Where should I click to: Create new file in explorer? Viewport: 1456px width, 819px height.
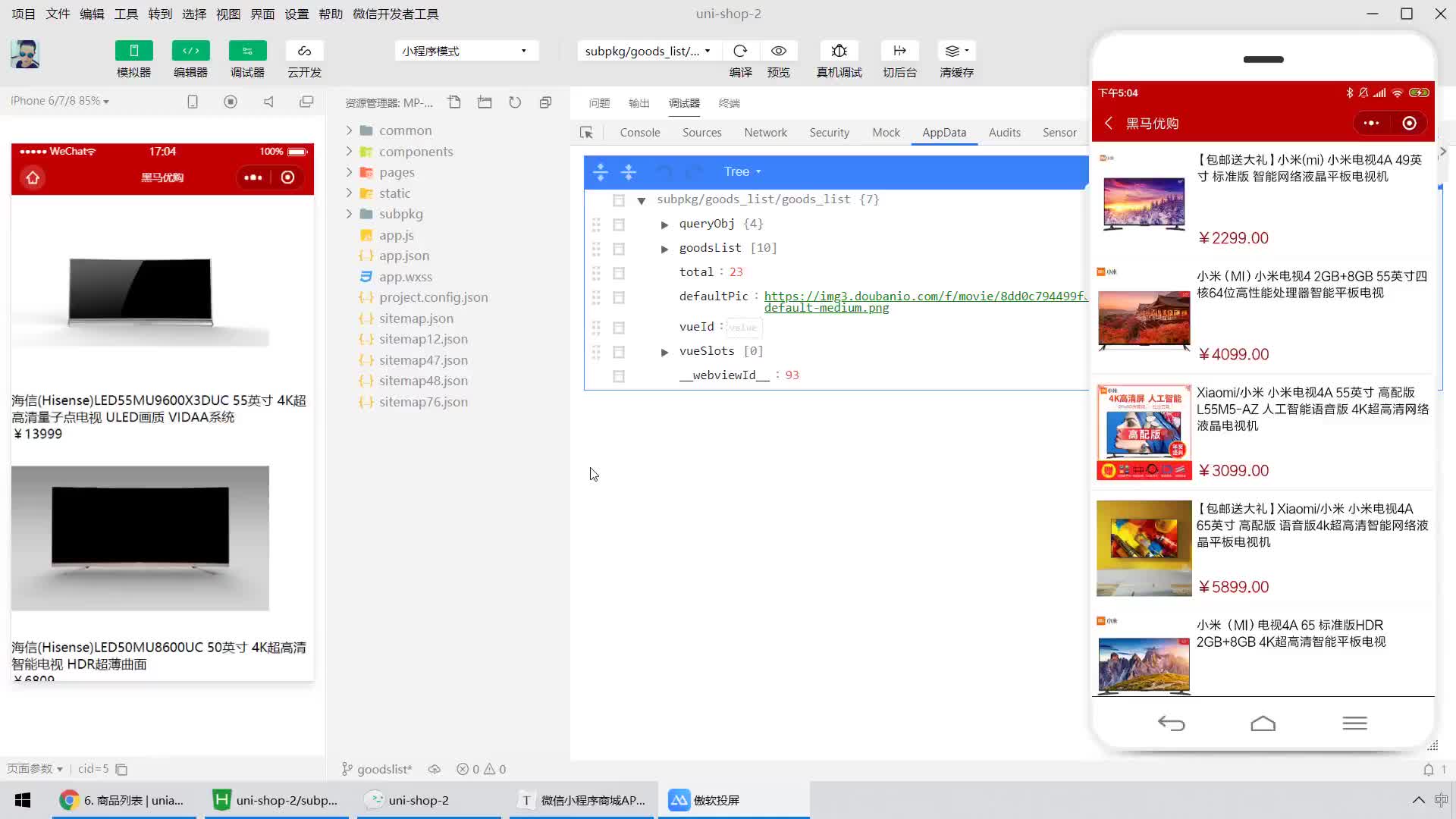(454, 102)
